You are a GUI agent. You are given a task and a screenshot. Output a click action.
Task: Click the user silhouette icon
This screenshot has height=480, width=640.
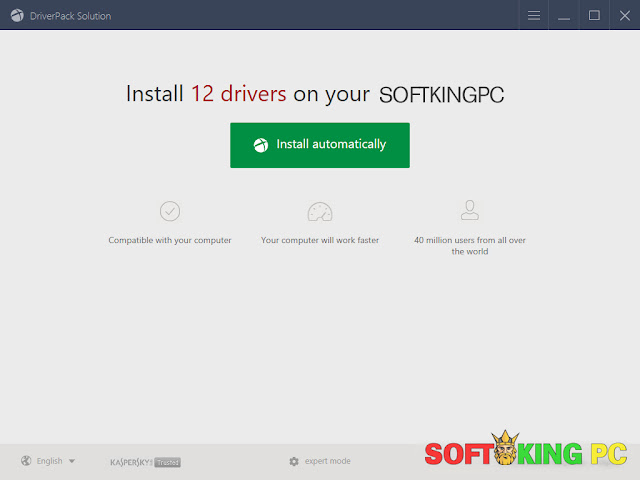pos(470,210)
